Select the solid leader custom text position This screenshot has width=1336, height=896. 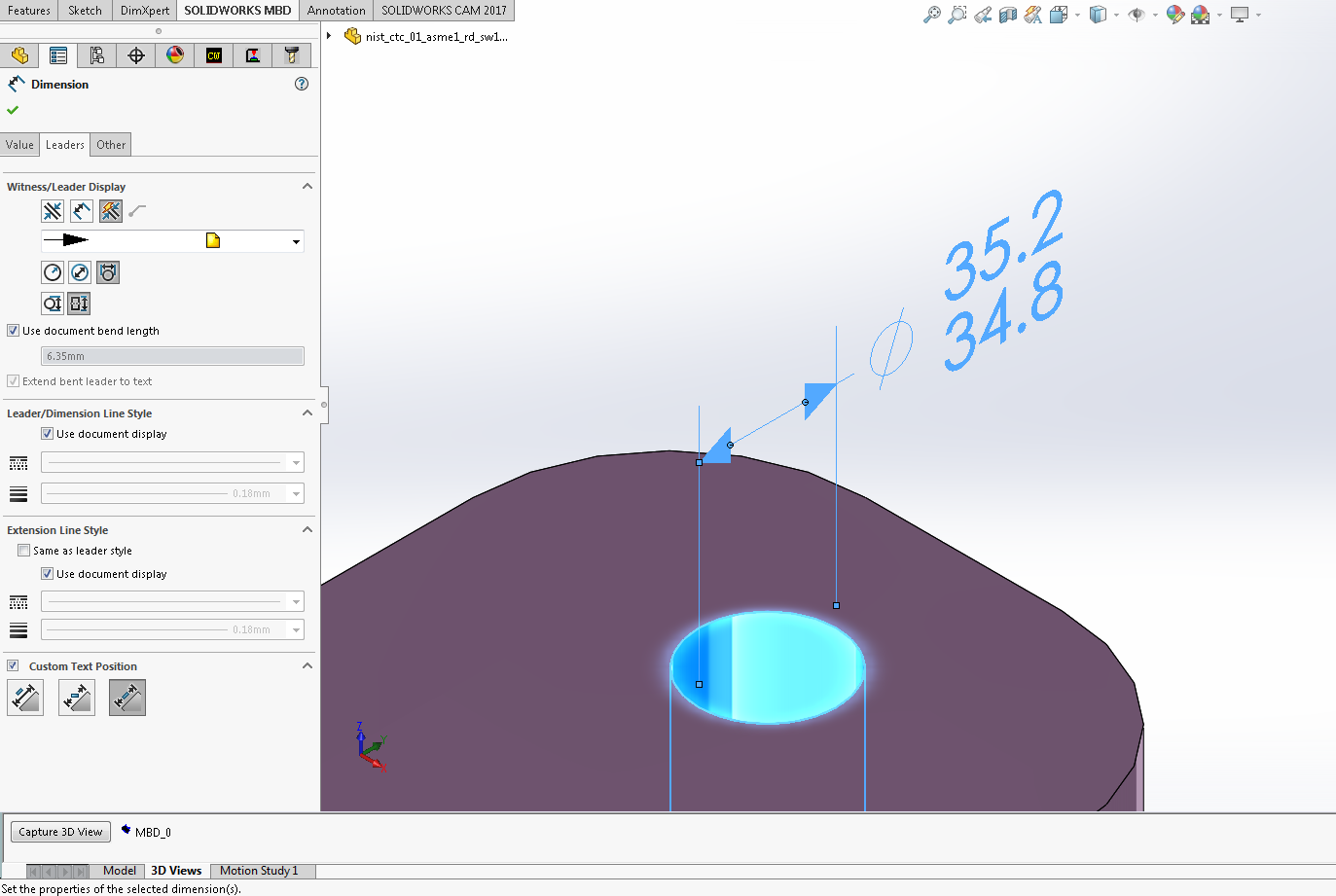pyautogui.click(x=24, y=698)
